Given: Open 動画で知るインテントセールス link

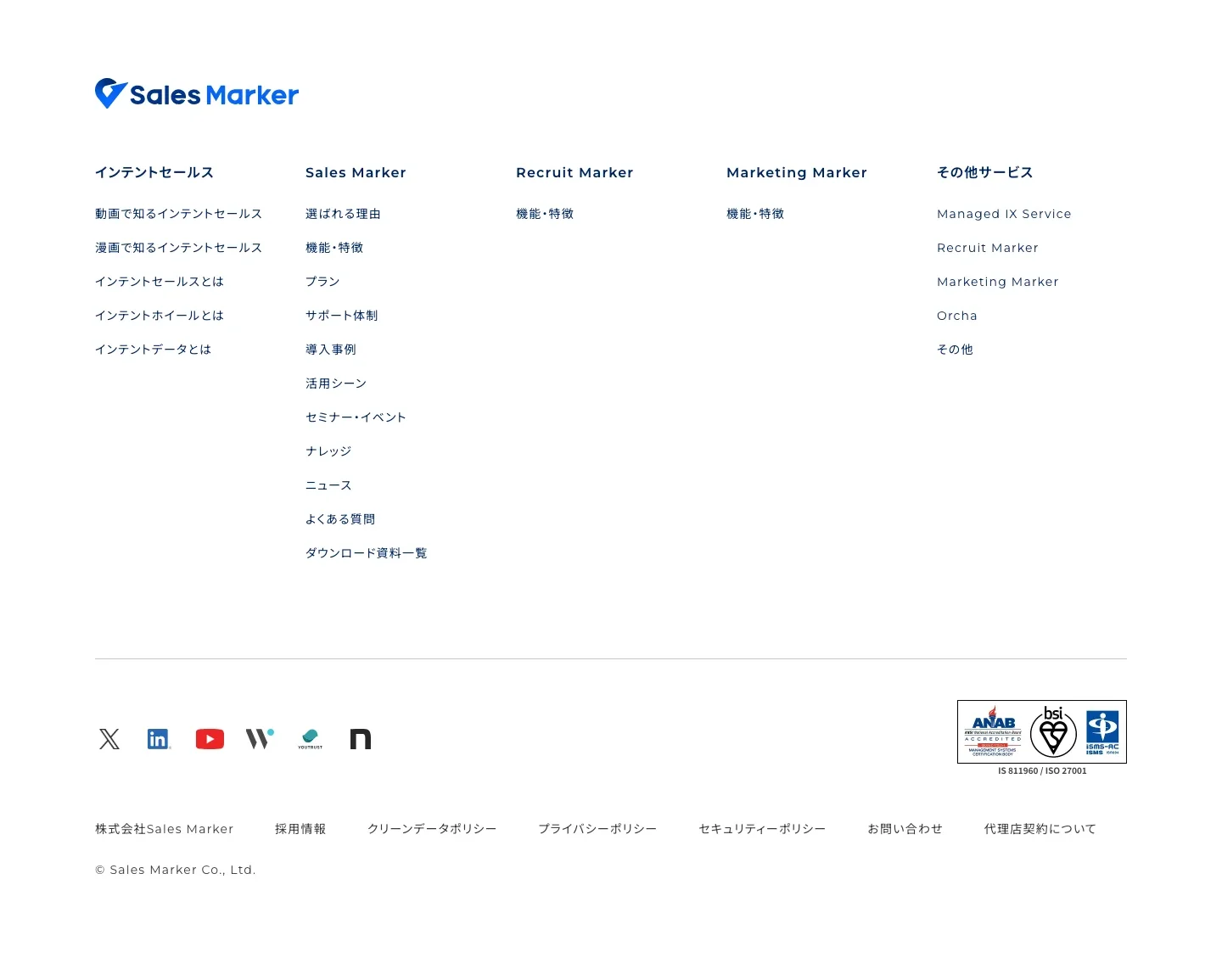Looking at the screenshot, I should pos(178,214).
